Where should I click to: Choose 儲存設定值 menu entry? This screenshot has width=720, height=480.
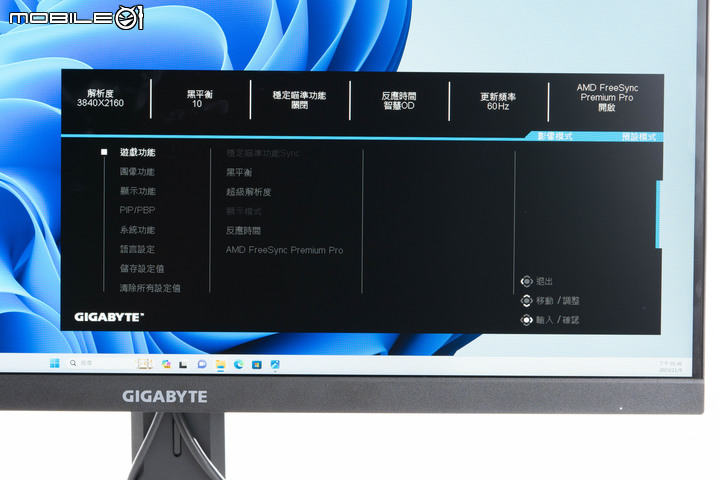pos(142,268)
